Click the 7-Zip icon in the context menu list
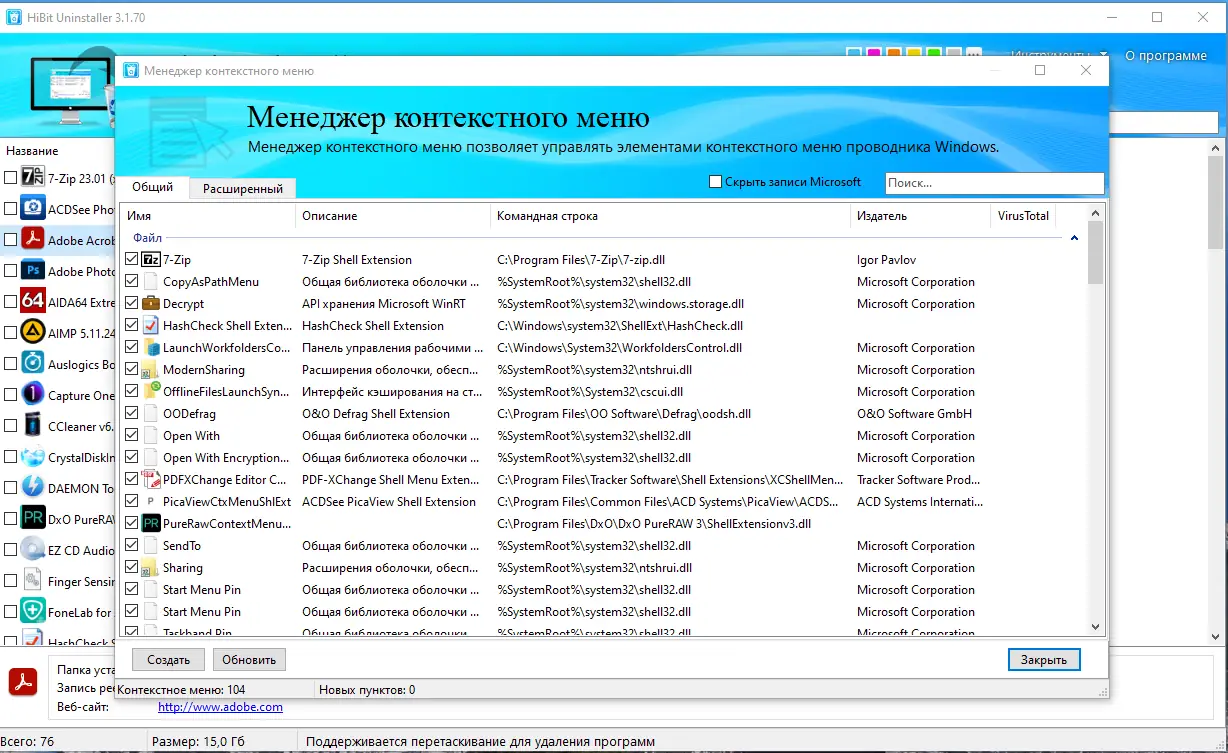Image resolution: width=1228 pixels, height=753 pixels. click(151, 260)
